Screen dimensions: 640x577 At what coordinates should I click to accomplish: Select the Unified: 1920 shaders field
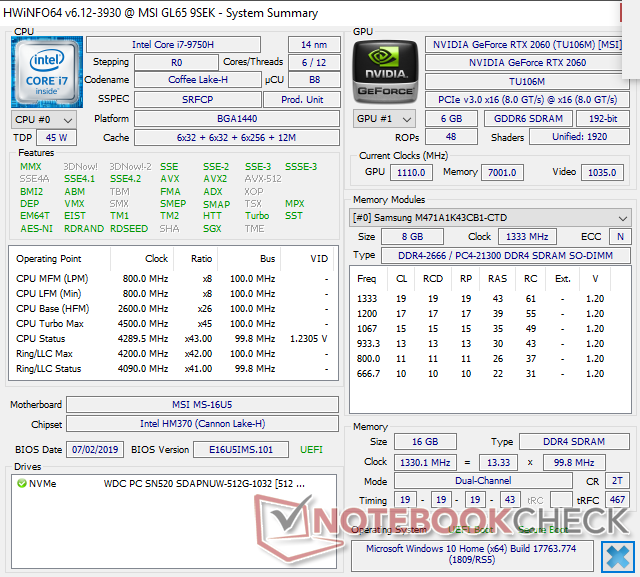pyautogui.click(x=580, y=137)
